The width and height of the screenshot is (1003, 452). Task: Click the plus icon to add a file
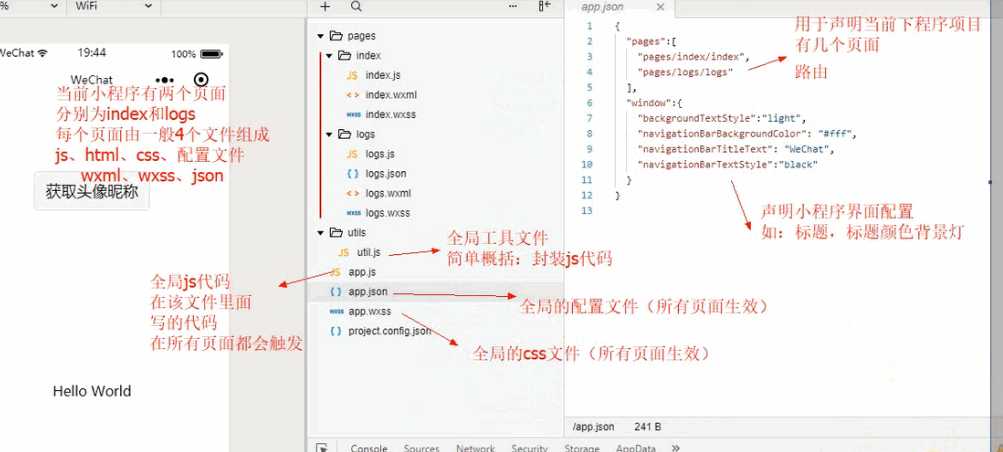click(325, 6)
